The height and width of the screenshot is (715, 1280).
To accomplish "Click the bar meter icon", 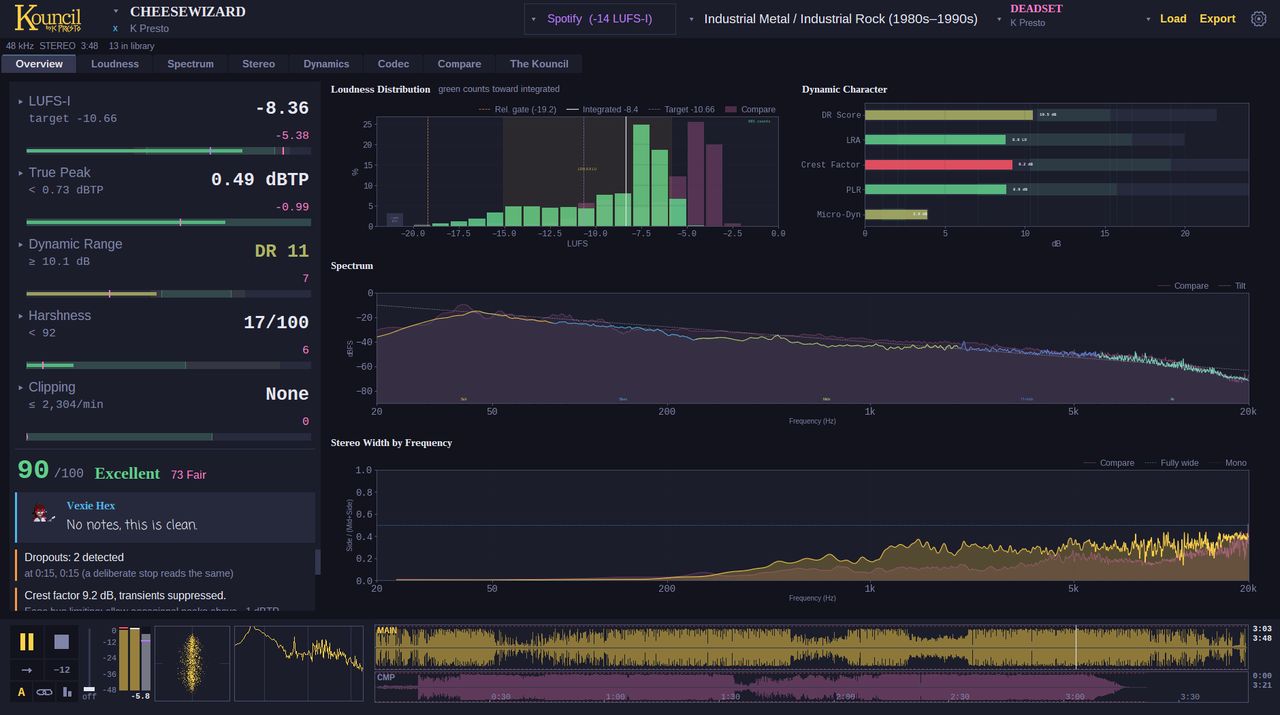I will click(67, 691).
